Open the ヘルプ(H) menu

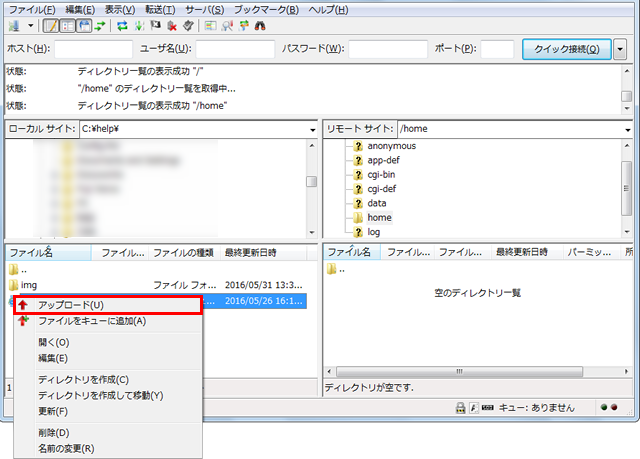328,9
